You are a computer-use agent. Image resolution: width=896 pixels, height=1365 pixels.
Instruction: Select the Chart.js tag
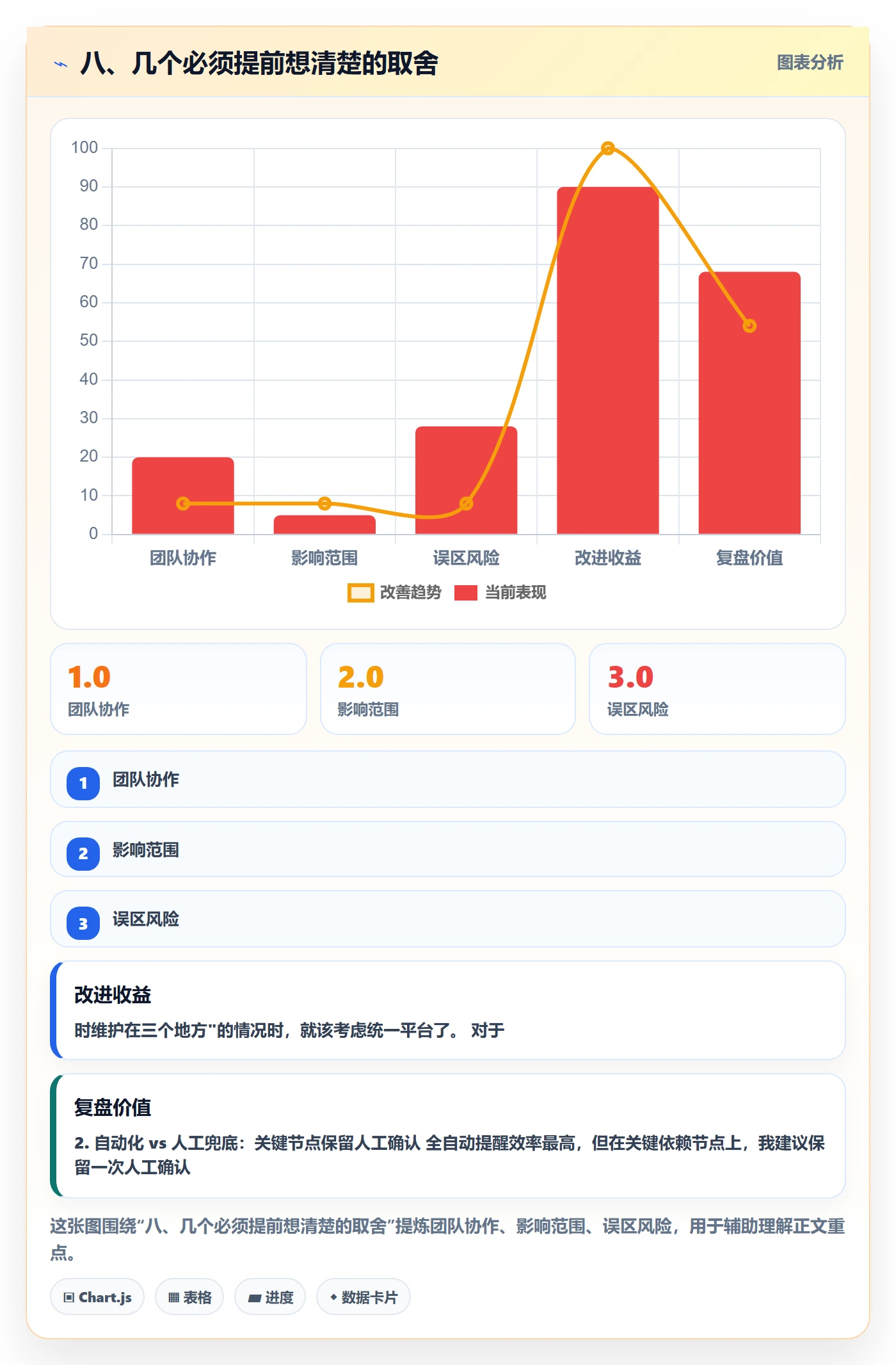[x=97, y=1297]
